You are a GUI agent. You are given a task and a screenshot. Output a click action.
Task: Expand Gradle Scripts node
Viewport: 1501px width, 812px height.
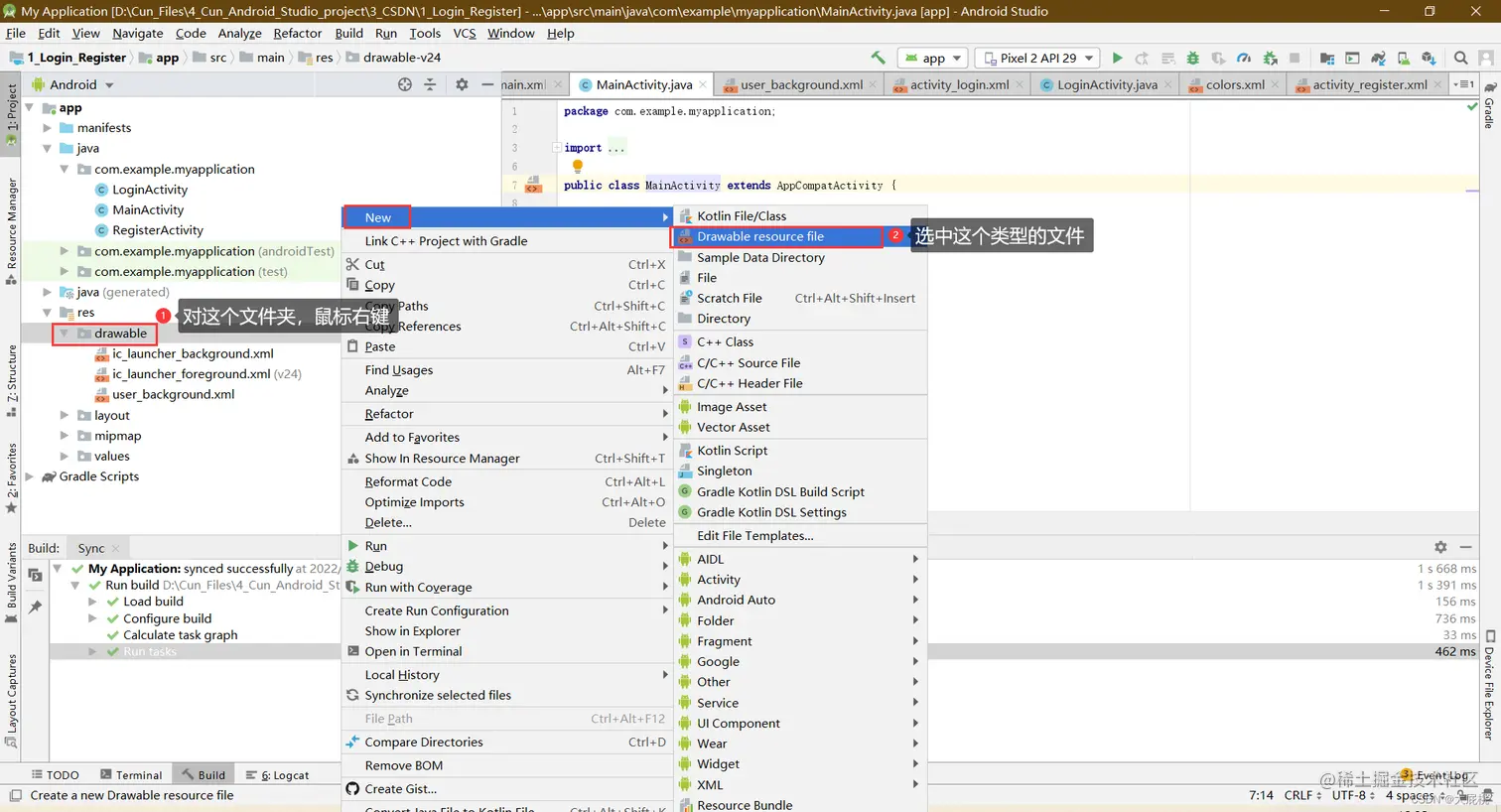30,476
